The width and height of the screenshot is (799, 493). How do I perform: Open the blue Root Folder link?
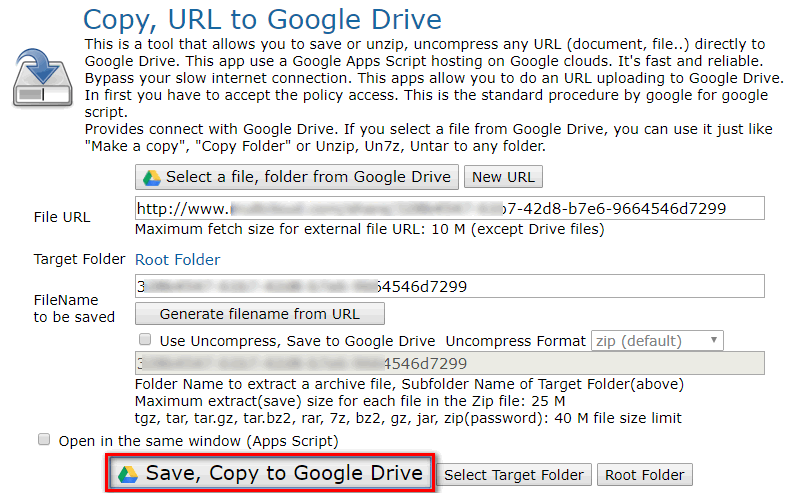pos(178,260)
